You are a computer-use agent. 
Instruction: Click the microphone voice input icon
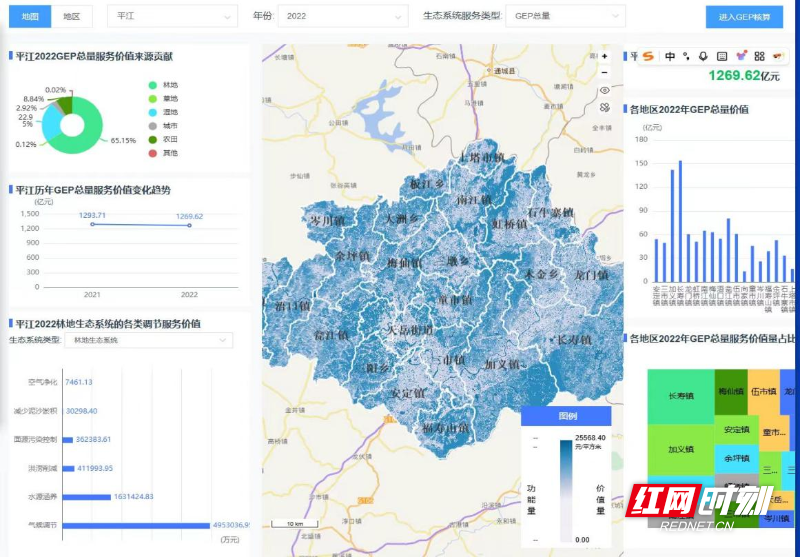click(x=704, y=56)
